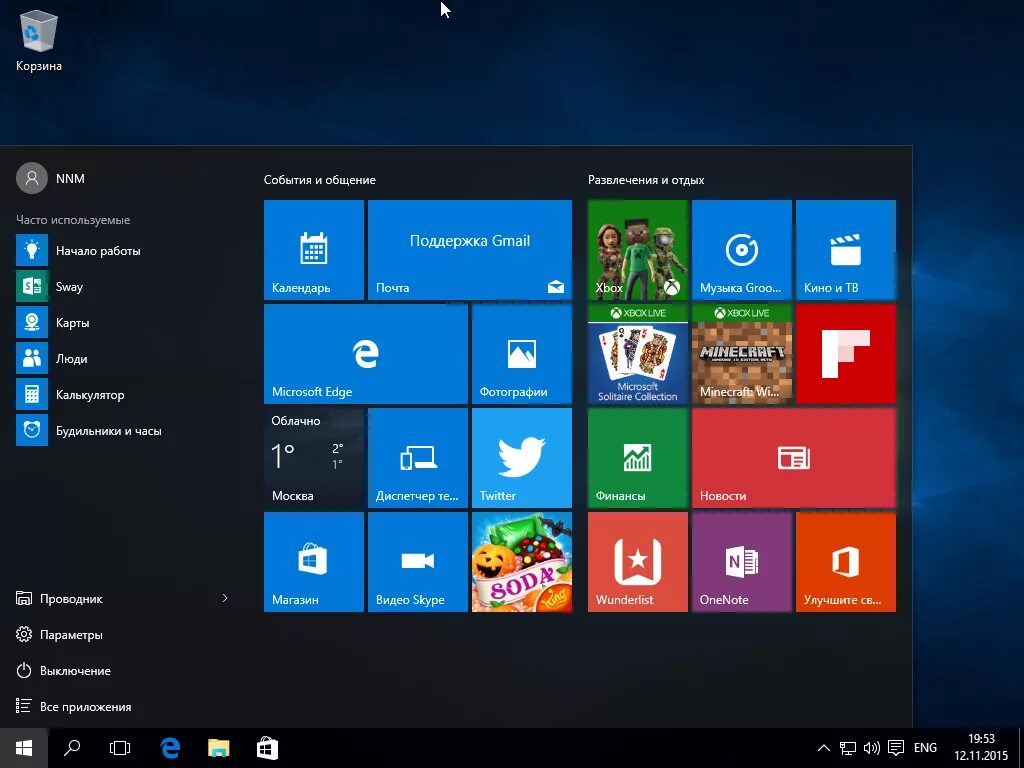This screenshot has width=1024, height=768.
Task: Open the Mail tile (Почта)
Action: pyautogui.click(x=470, y=250)
